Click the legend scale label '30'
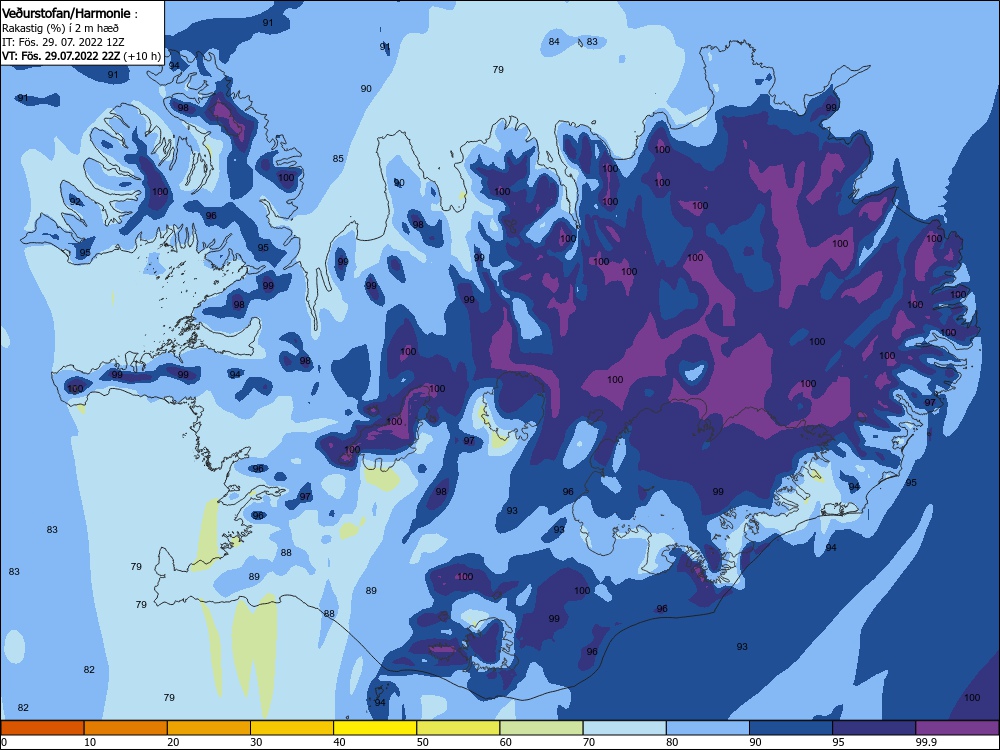Viewport: 1000px width, 750px height. pos(256,742)
